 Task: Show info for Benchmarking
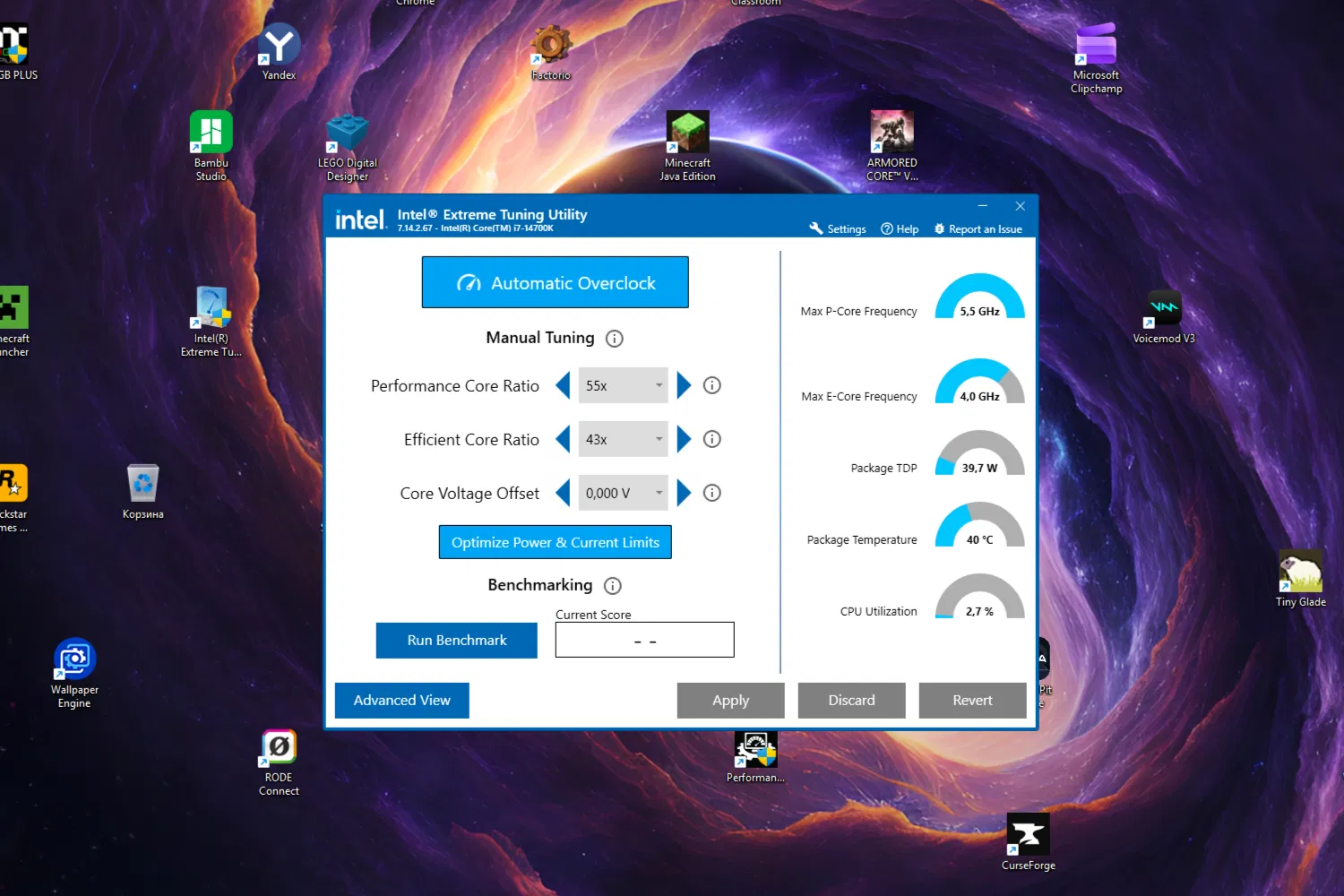pyautogui.click(x=613, y=586)
